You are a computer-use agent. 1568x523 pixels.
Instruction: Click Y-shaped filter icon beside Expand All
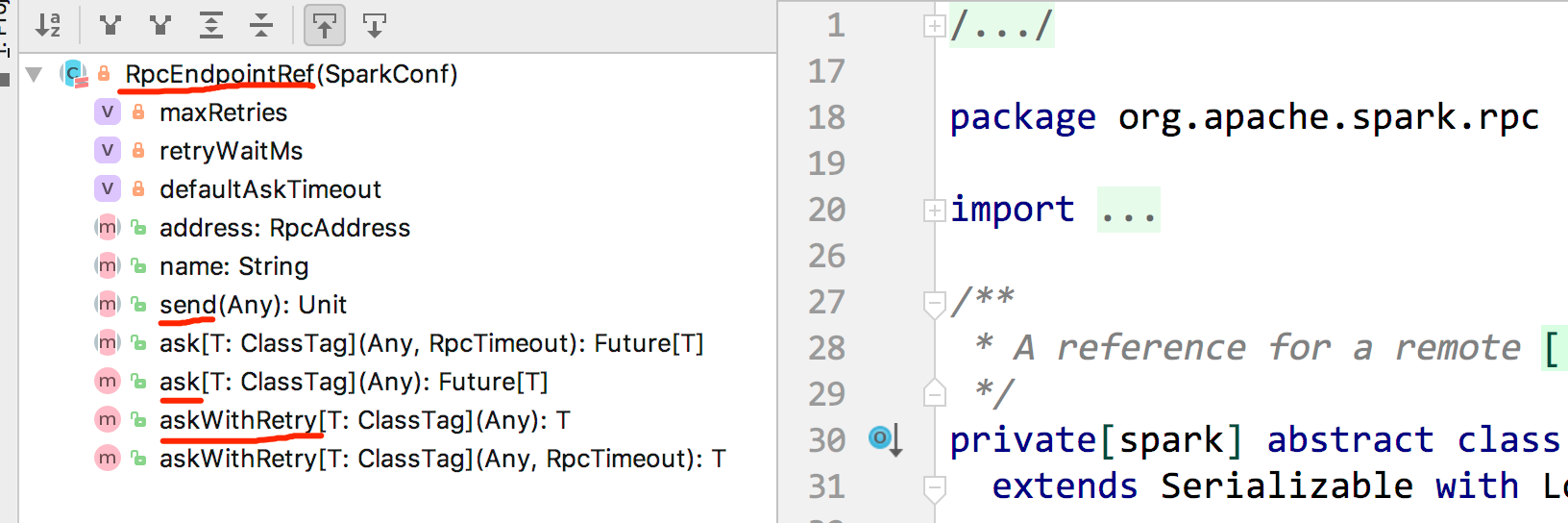(x=160, y=25)
